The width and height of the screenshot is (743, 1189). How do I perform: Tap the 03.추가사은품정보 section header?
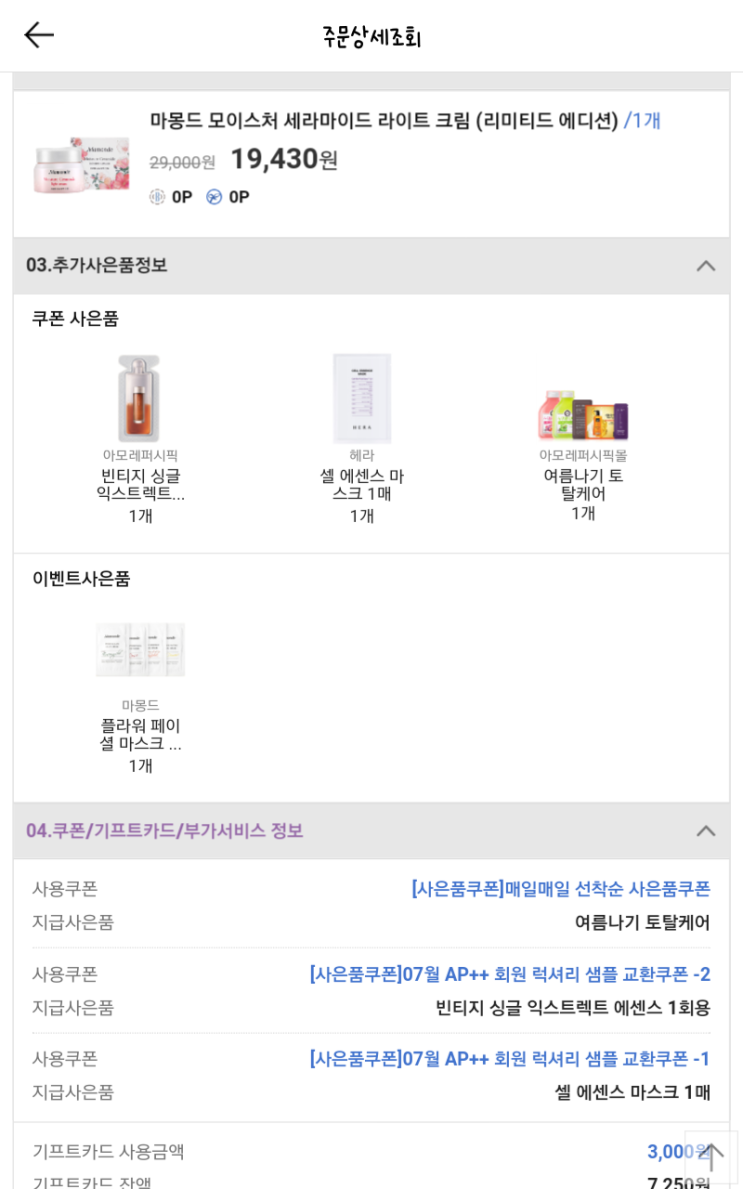click(x=372, y=265)
